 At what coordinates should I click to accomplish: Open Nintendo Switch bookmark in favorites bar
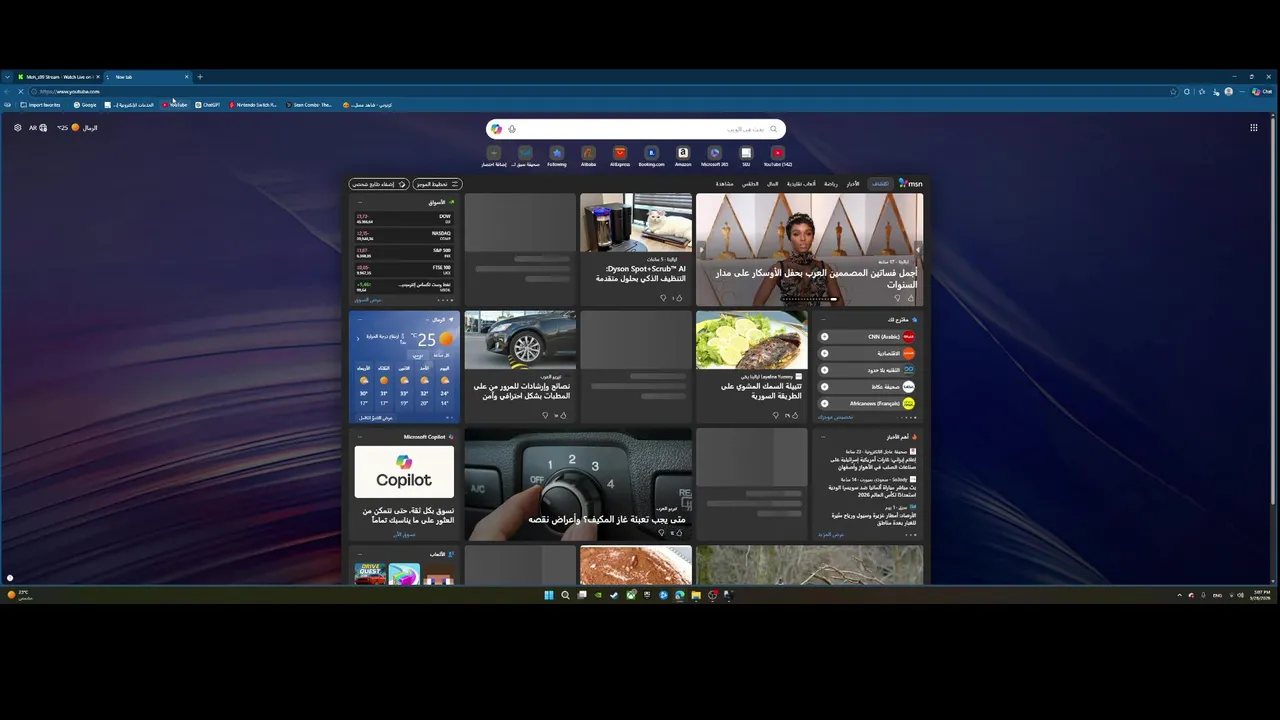(x=253, y=105)
